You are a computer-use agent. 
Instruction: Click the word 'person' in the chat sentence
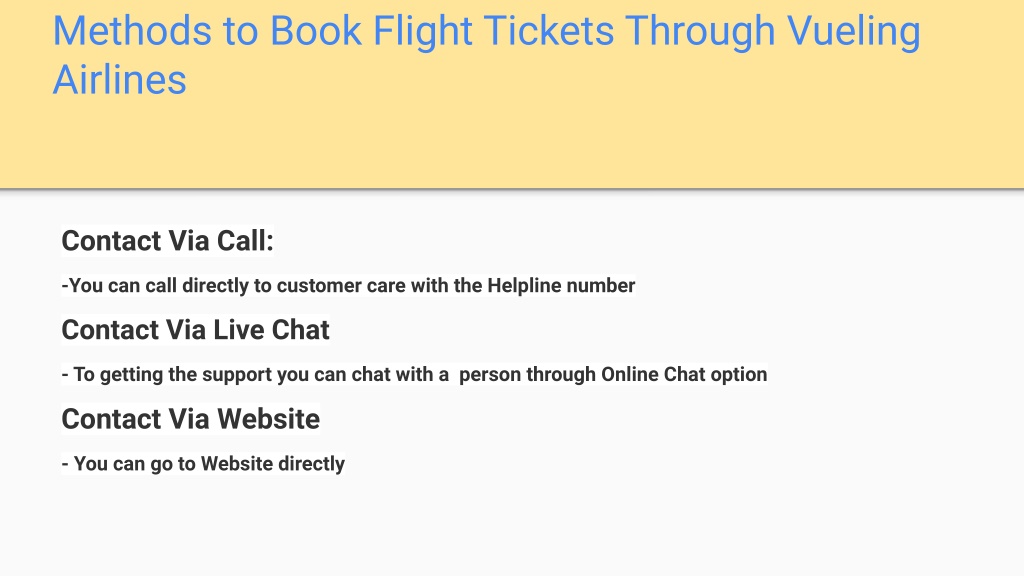(490, 376)
